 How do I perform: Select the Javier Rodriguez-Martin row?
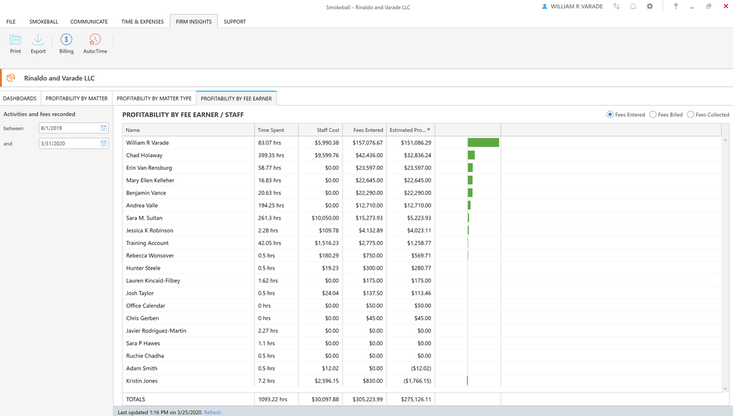point(423,330)
